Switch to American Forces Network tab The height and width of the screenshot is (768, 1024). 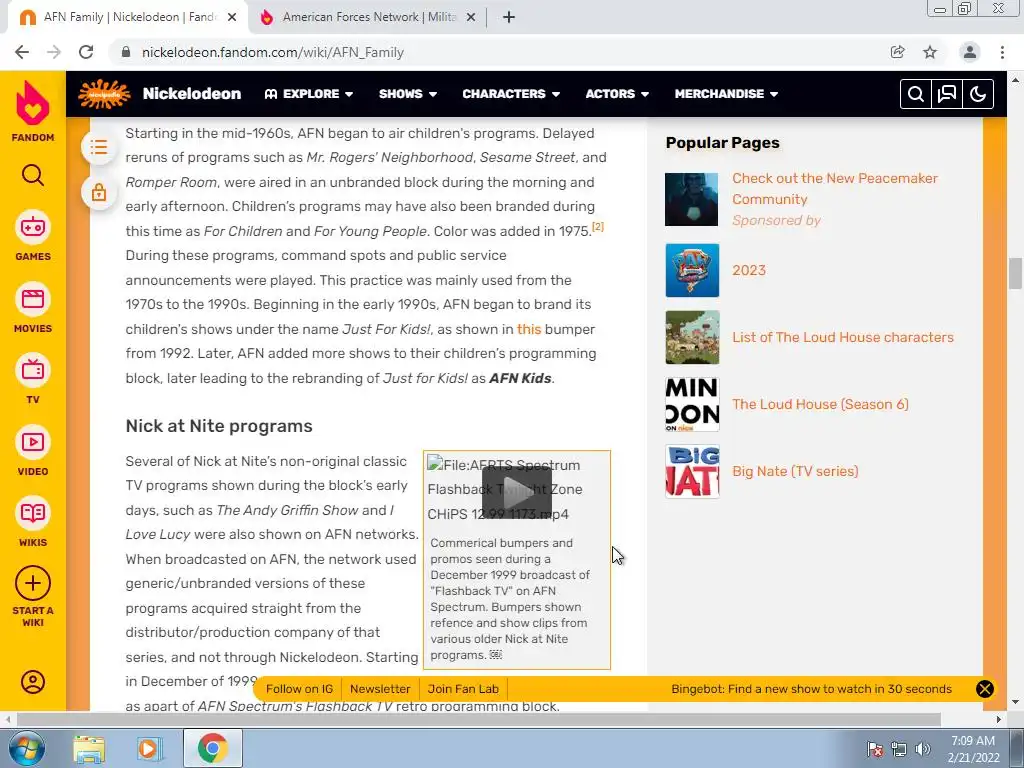pos(369,17)
